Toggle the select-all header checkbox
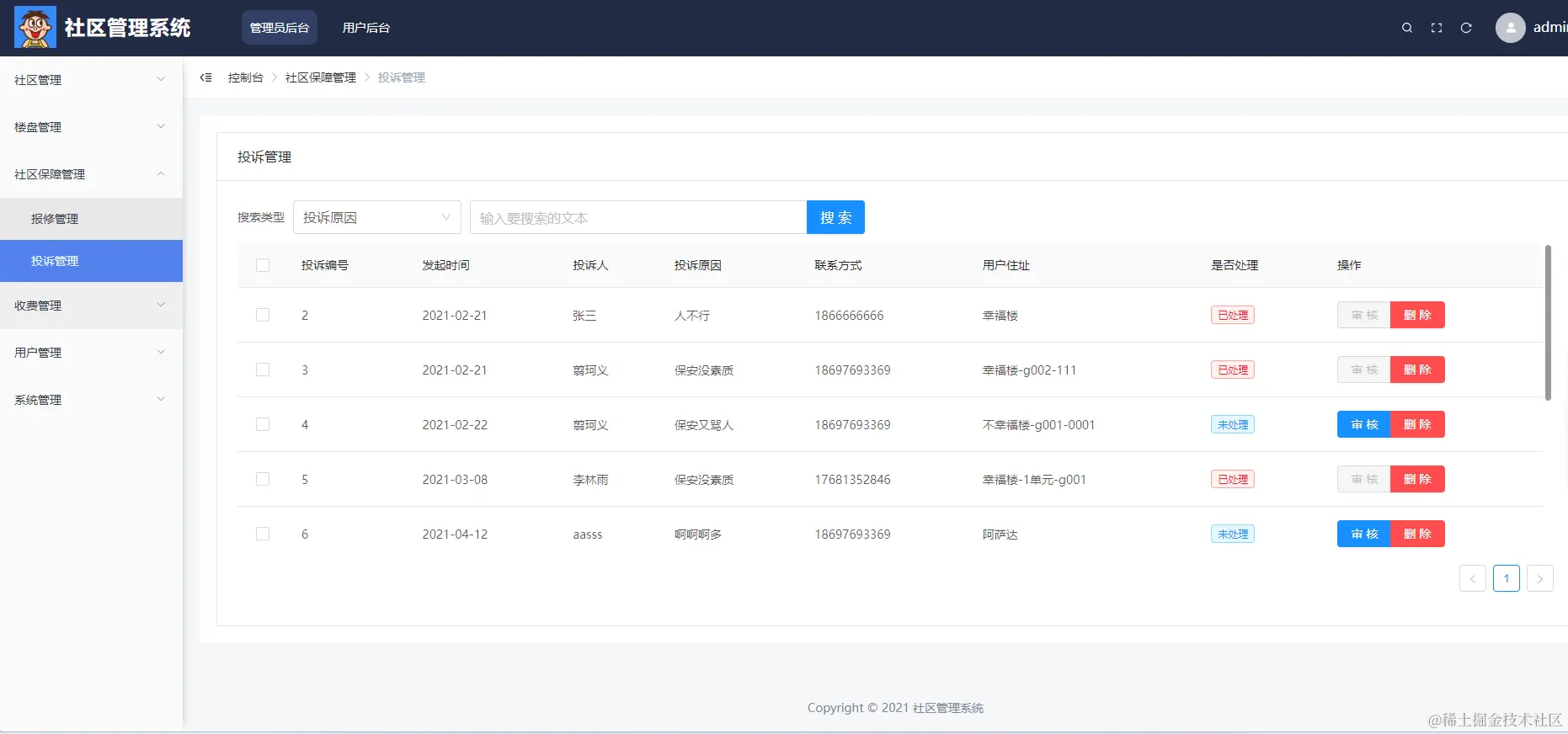The image size is (1568, 734). [x=263, y=265]
